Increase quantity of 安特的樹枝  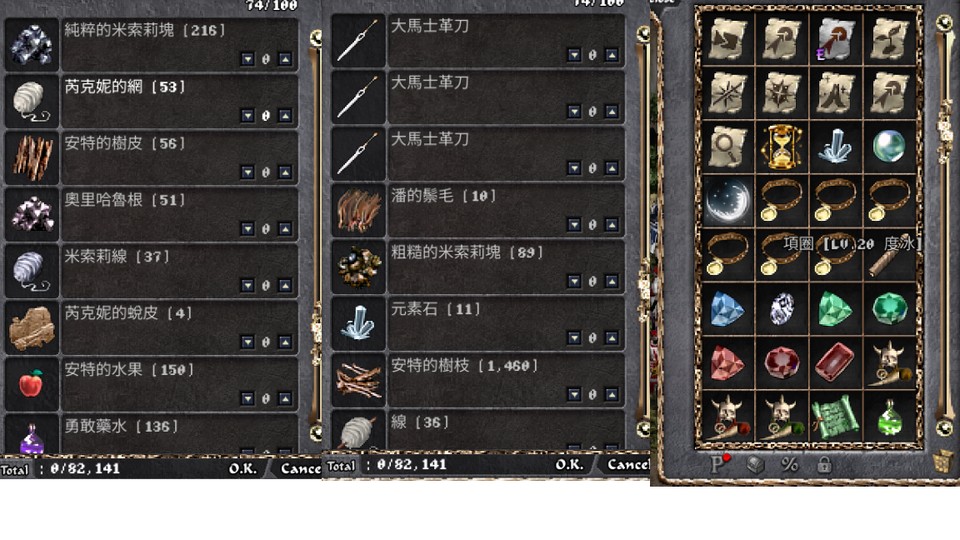[612, 394]
